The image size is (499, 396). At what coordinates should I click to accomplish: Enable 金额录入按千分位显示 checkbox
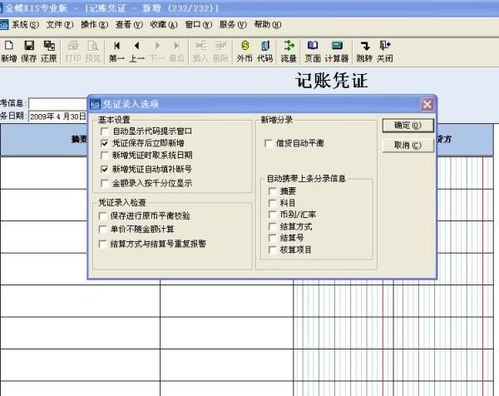click(104, 183)
